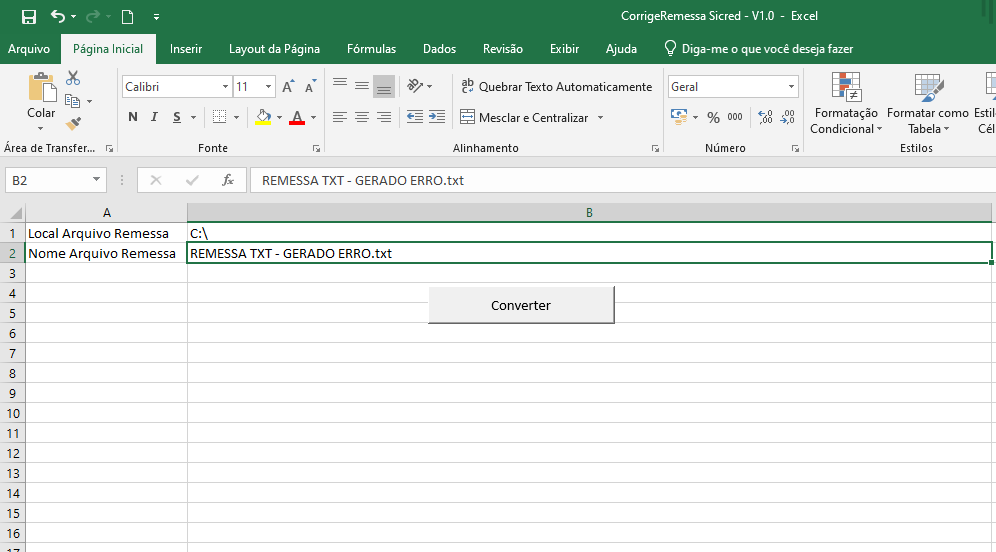This screenshot has width=996, height=552.
Task: Click the Increase Font Size icon
Action: (x=289, y=87)
